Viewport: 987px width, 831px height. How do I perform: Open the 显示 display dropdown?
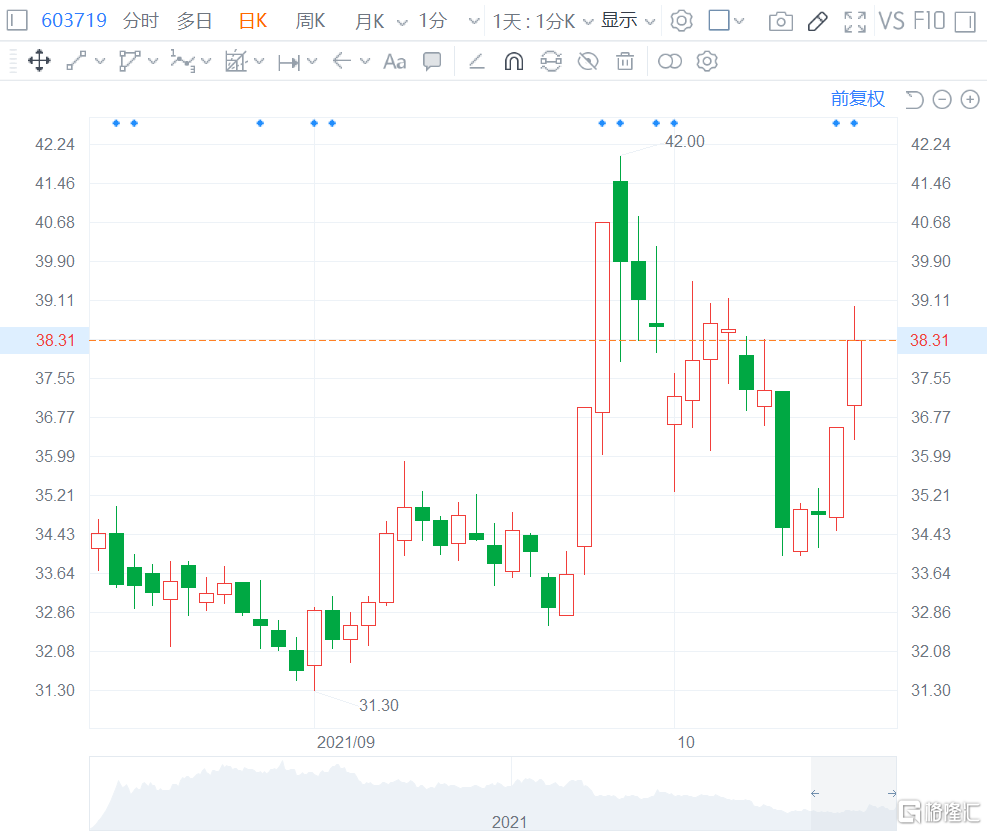(x=628, y=21)
